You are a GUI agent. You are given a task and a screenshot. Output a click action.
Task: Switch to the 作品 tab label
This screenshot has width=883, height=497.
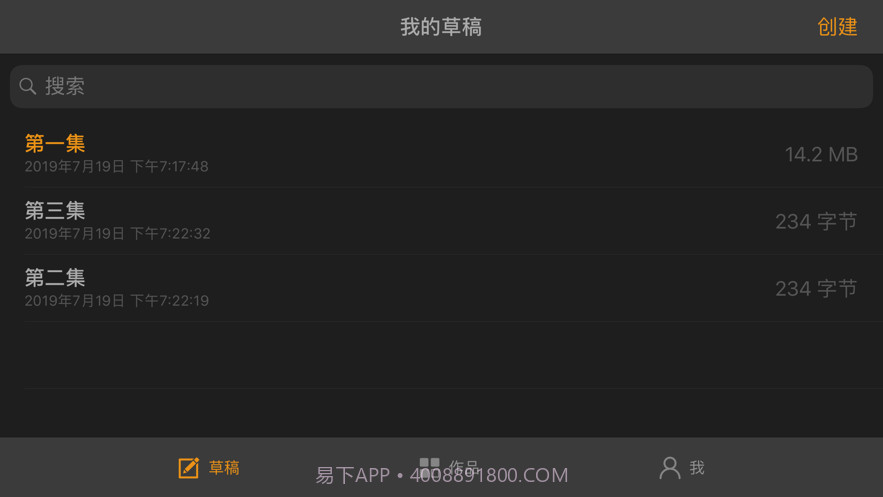(x=464, y=465)
